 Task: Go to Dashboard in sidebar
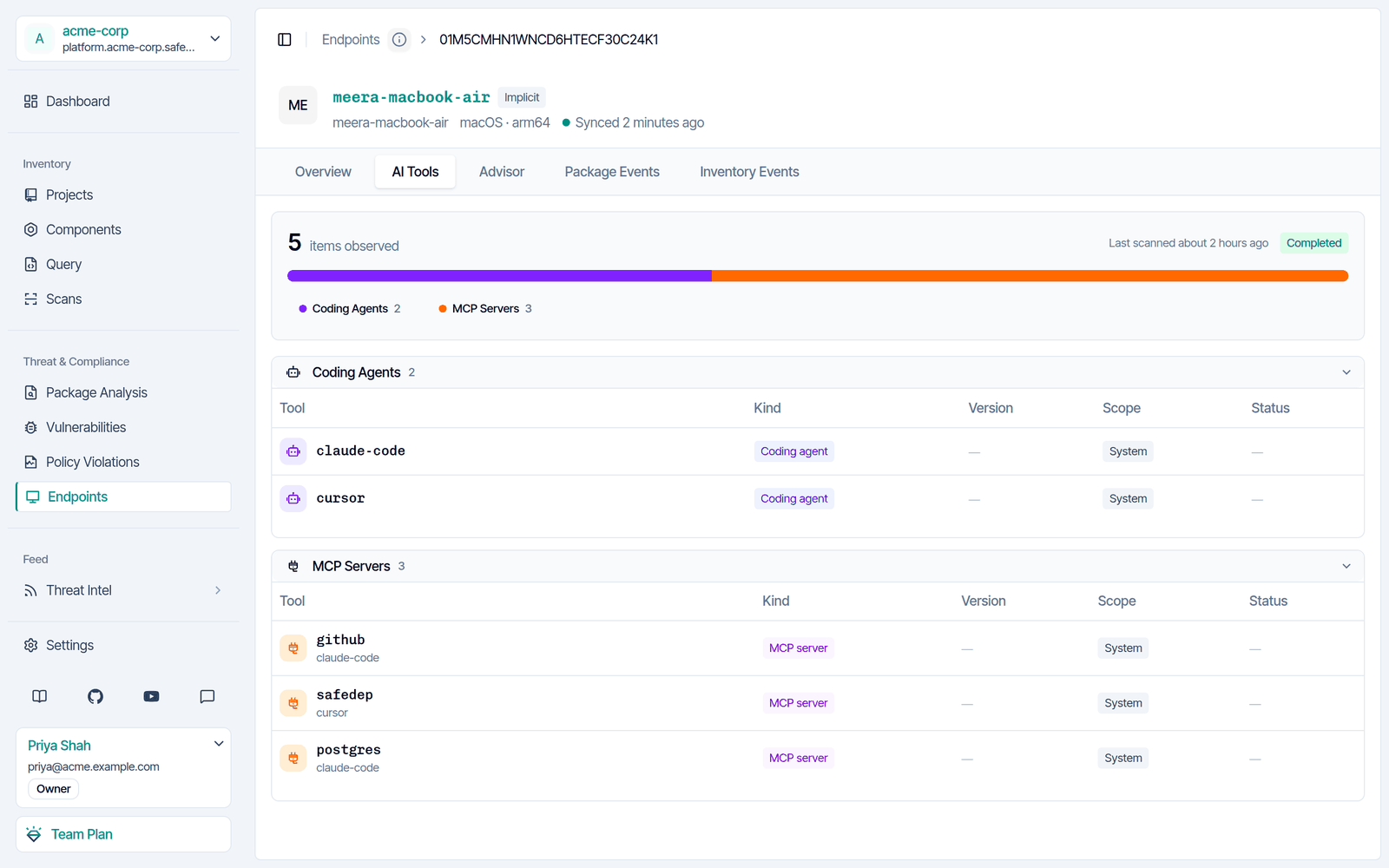point(123,102)
